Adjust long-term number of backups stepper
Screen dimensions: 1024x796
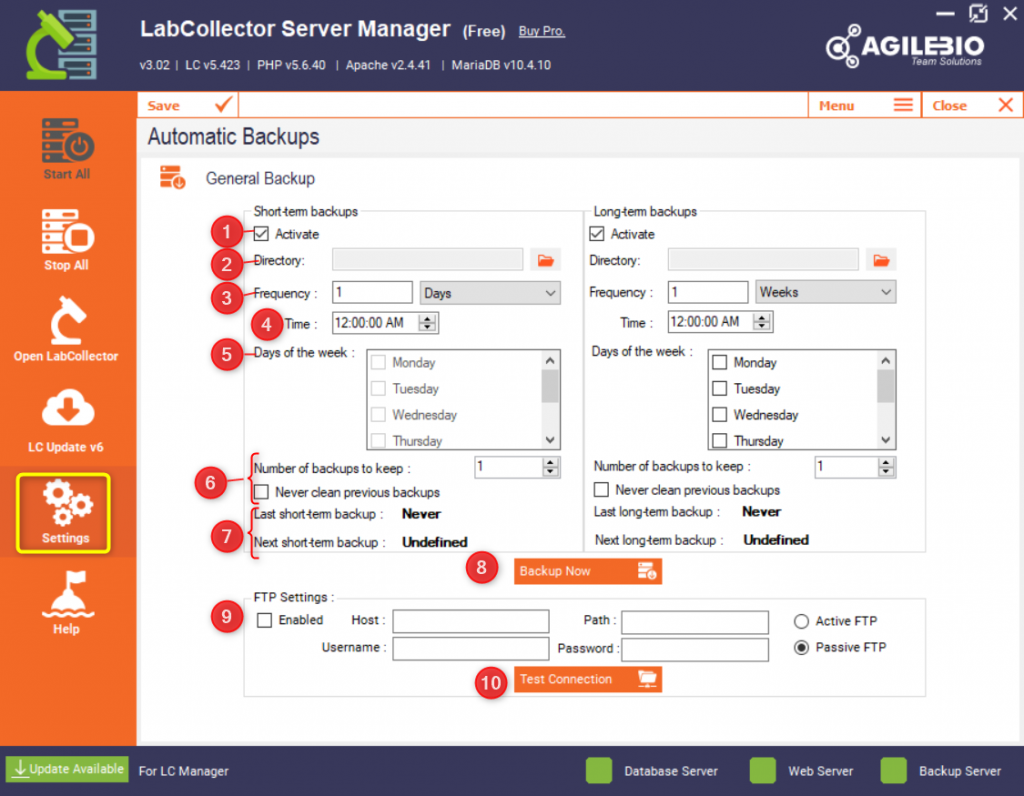886,466
